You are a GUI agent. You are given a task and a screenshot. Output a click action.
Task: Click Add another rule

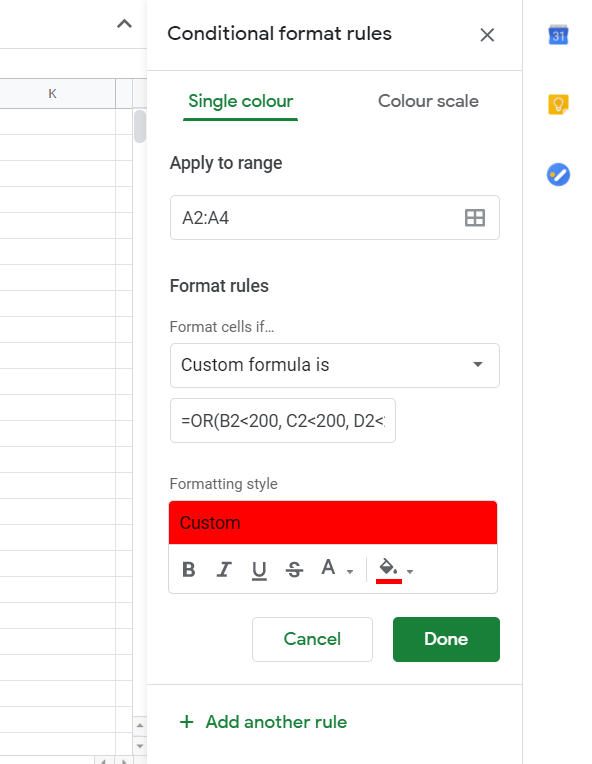click(263, 722)
